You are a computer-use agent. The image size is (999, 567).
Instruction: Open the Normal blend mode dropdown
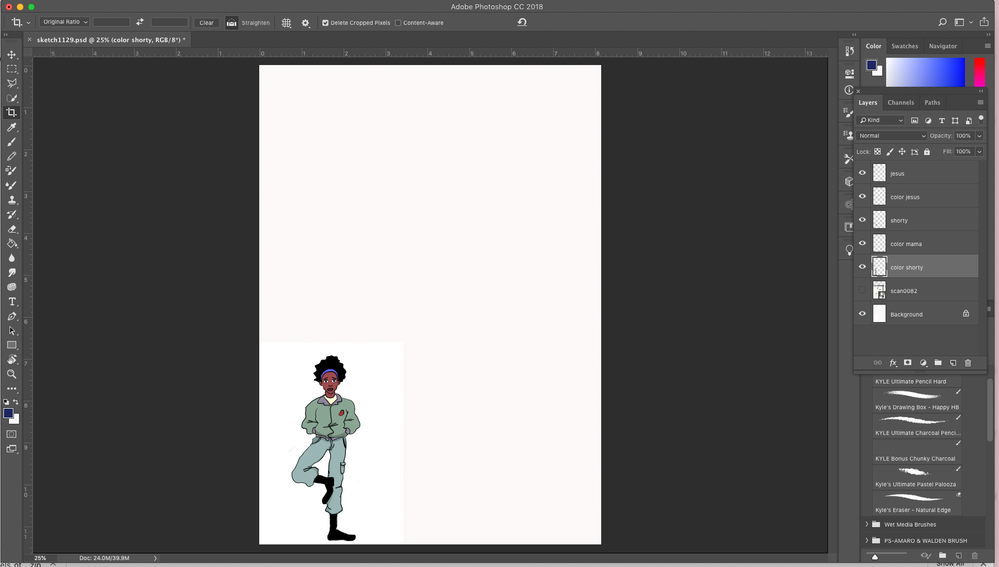click(891, 136)
